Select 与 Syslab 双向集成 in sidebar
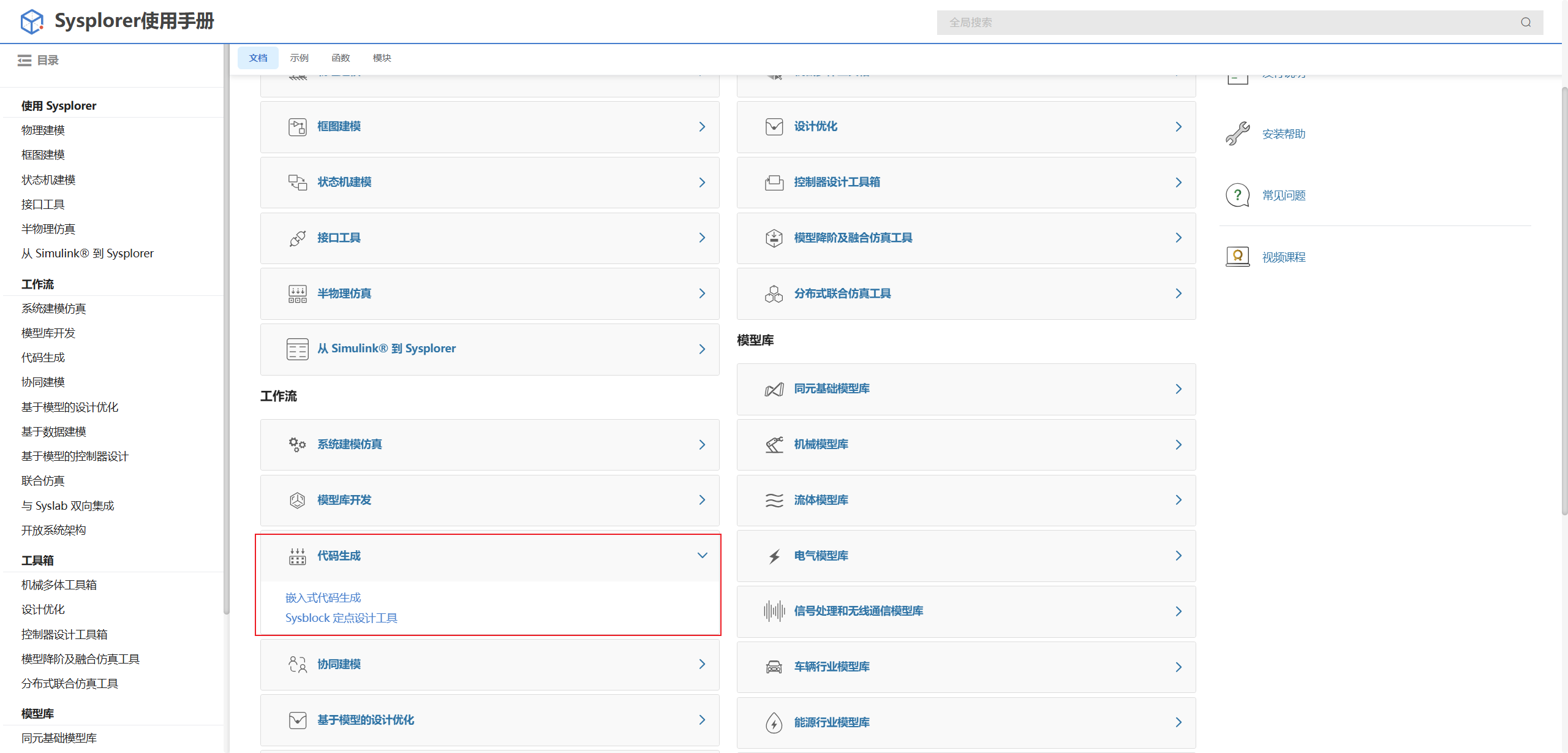 [x=68, y=505]
